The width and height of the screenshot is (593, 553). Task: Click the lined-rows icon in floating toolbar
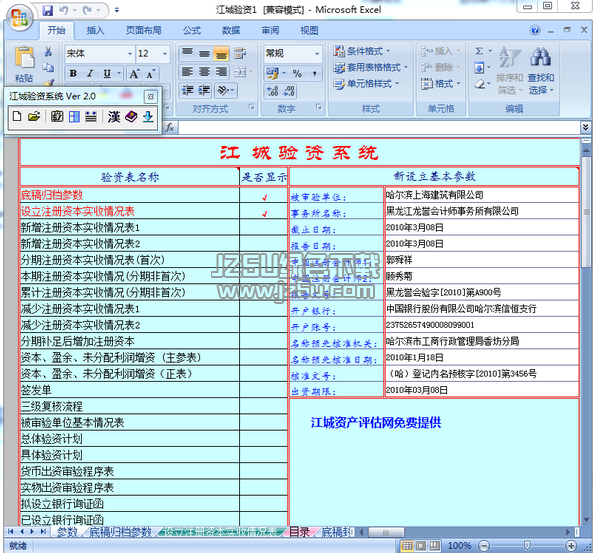tap(91, 117)
